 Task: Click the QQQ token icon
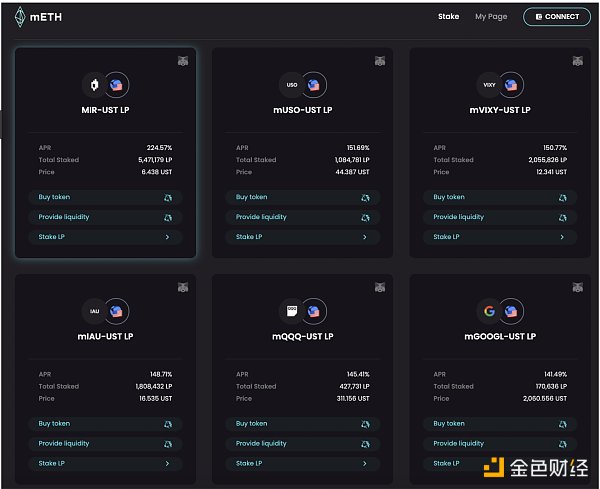coord(292,311)
